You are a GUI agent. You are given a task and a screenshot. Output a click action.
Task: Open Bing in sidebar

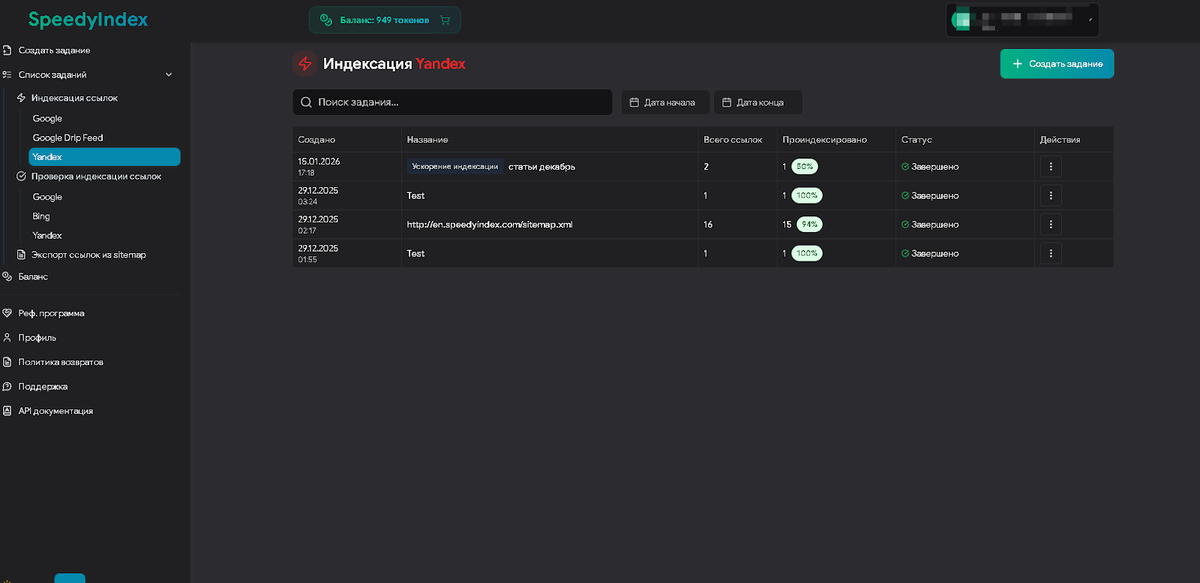coord(41,216)
